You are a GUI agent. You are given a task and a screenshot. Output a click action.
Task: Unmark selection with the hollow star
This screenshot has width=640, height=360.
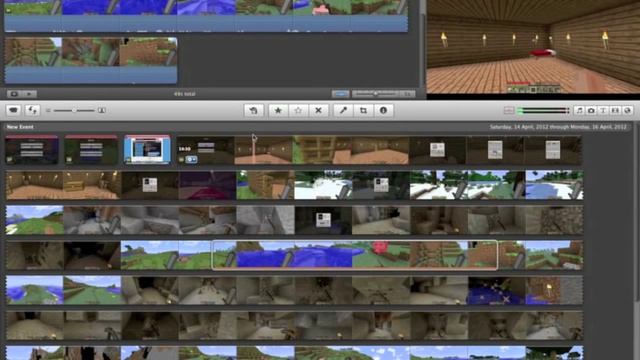coord(298,111)
